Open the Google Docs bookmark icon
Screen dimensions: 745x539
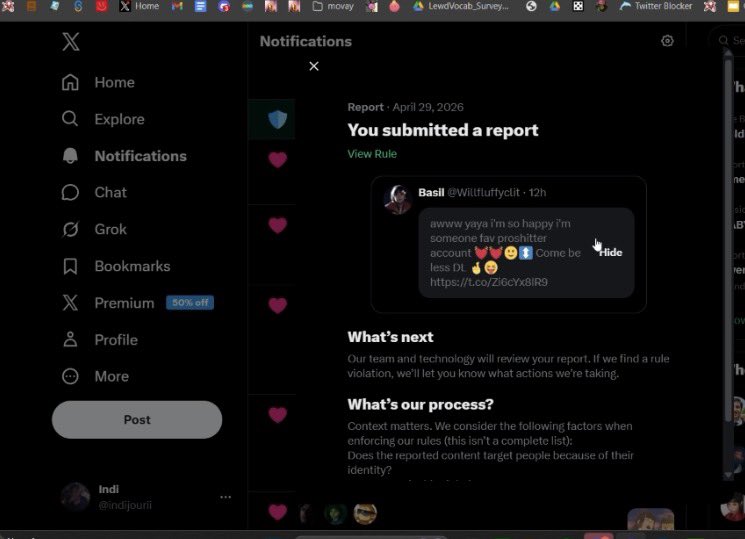[201, 6]
